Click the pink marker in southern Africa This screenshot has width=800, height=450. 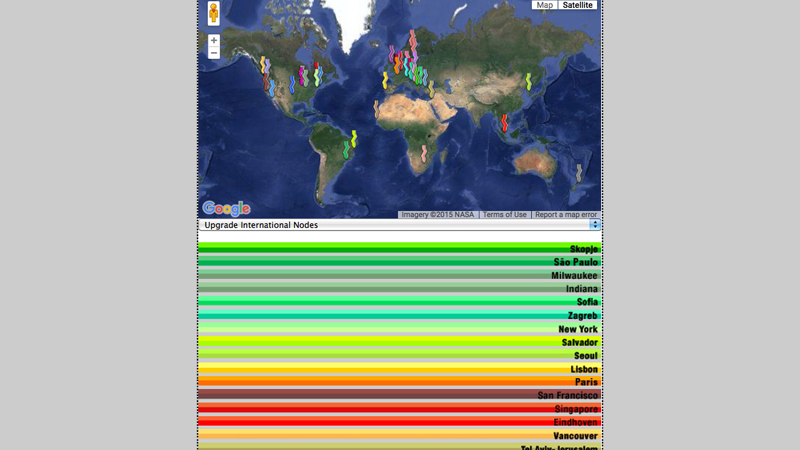tap(425, 154)
